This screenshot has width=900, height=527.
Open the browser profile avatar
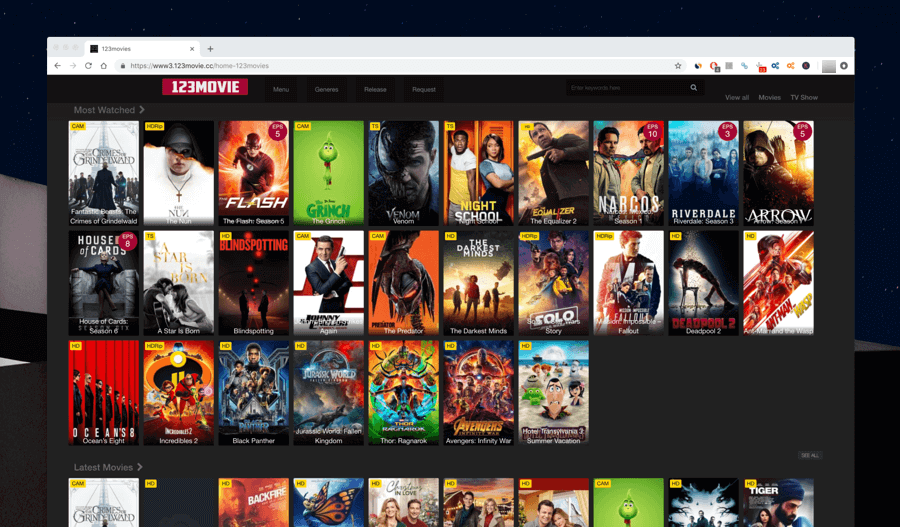click(828, 66)
